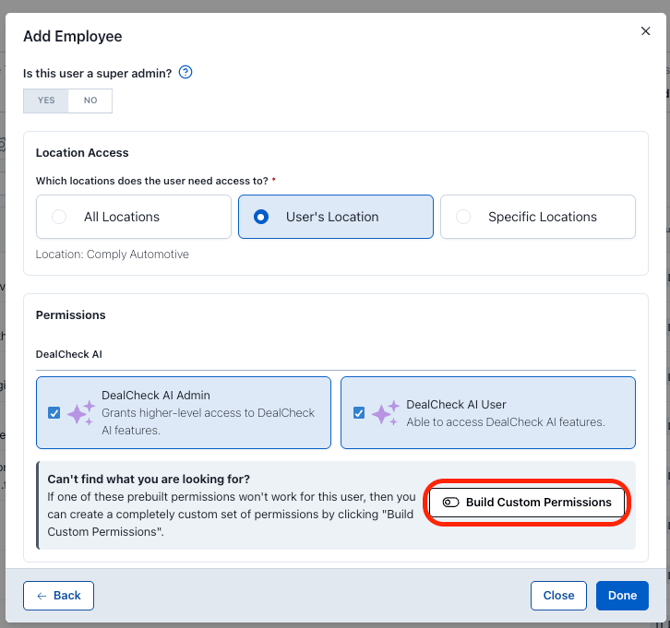Click the sparkle icon on DealCheck AI Admin
670x628 pixels.
tap(81, 412)
